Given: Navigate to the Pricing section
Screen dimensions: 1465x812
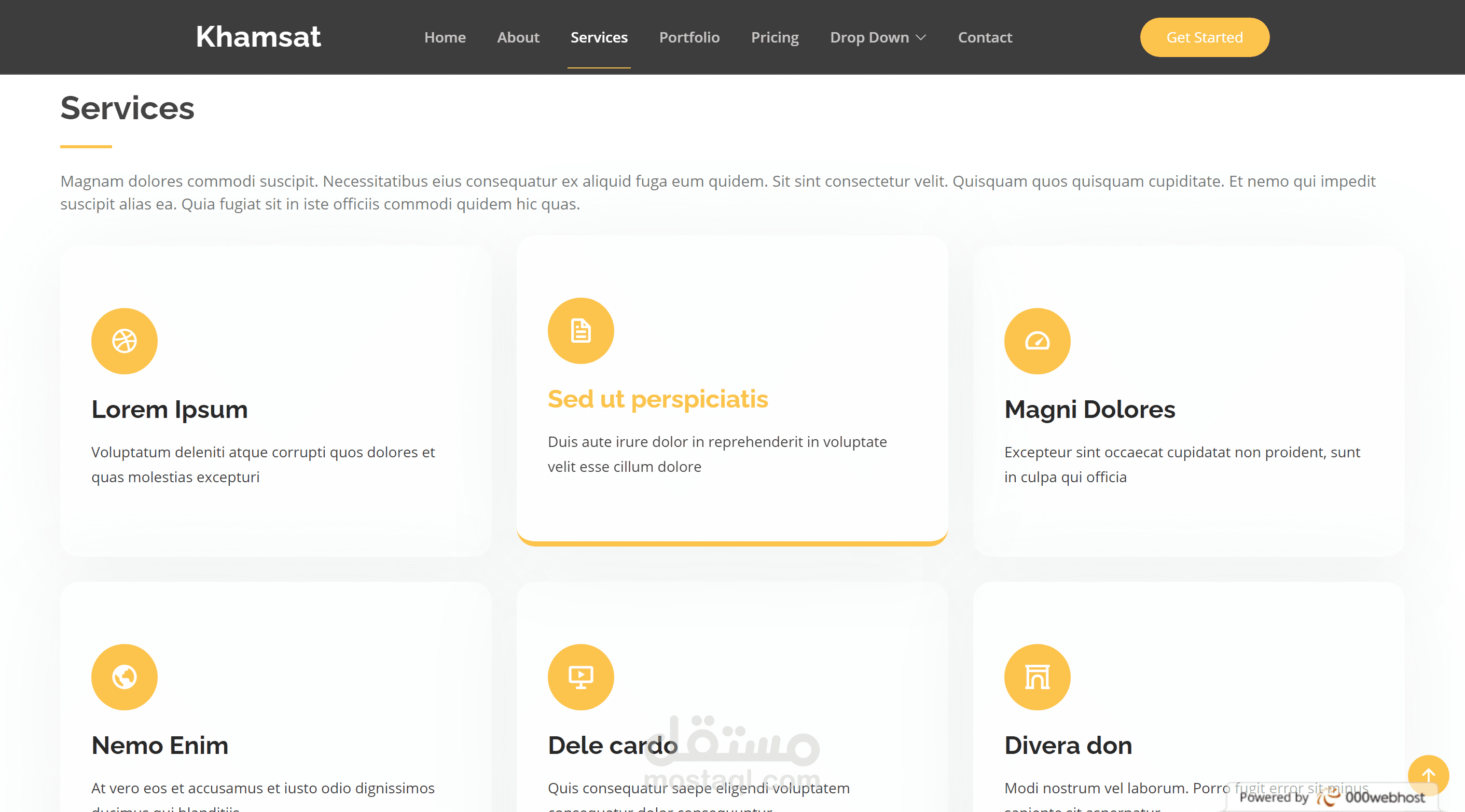Looking at the screenshot, I should point(775,37).
